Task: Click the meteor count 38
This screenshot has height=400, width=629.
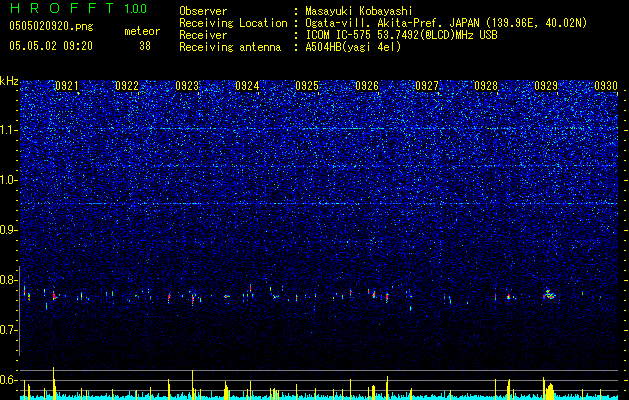Action: (x=145, y=46)
